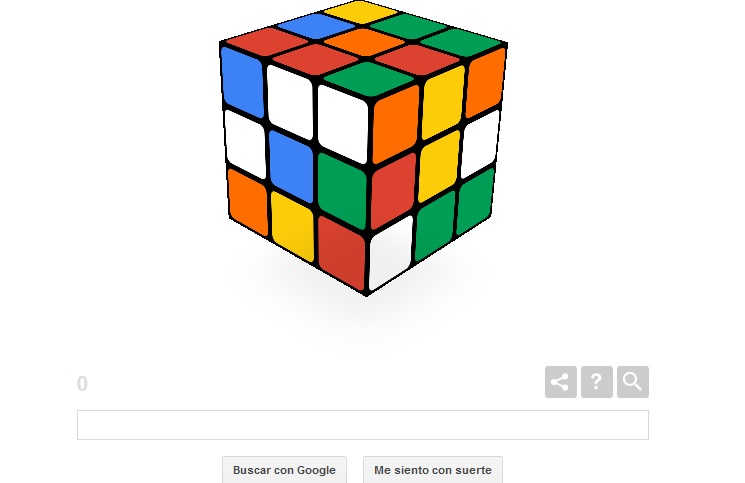The height and width of the screenshot is (483, 745).
Task: Click the orange corner sticker on the left face
Action: pyautogui.click(x=248, y=202)
